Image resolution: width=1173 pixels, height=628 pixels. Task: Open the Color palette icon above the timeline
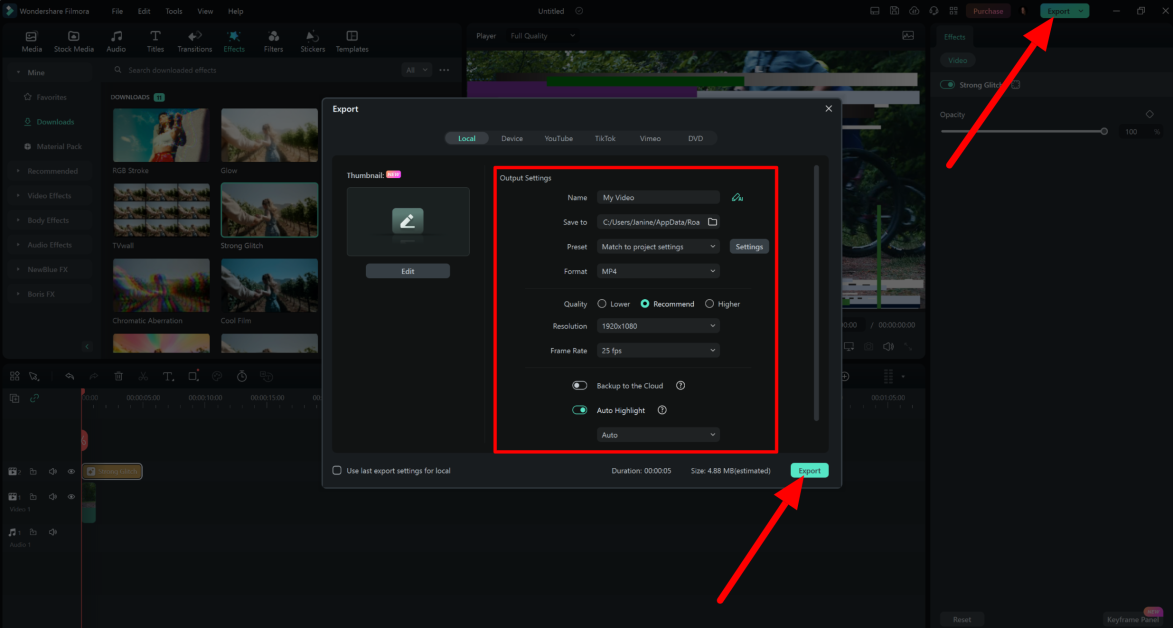(217, 376)
